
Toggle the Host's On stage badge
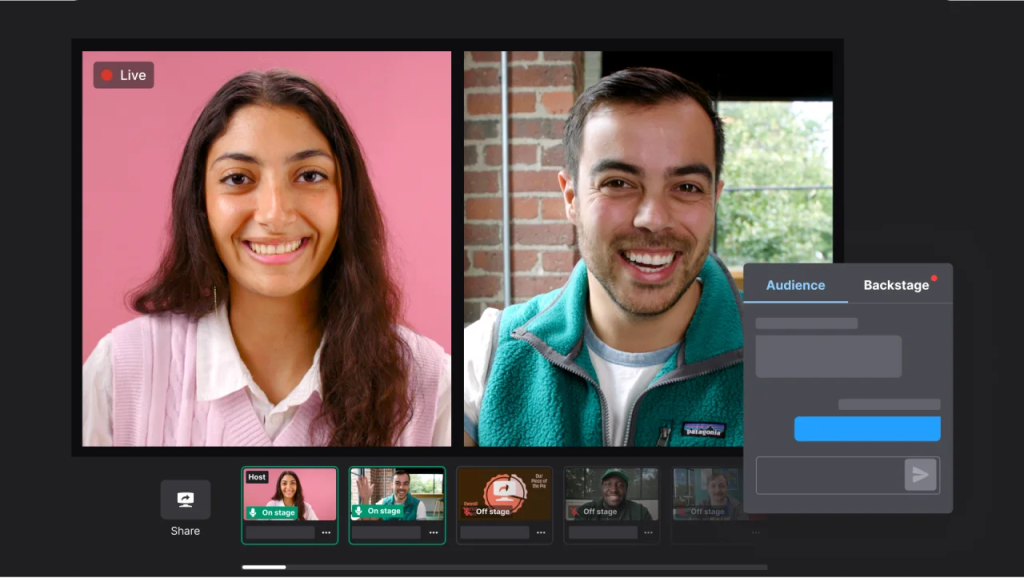pos(272,513)
